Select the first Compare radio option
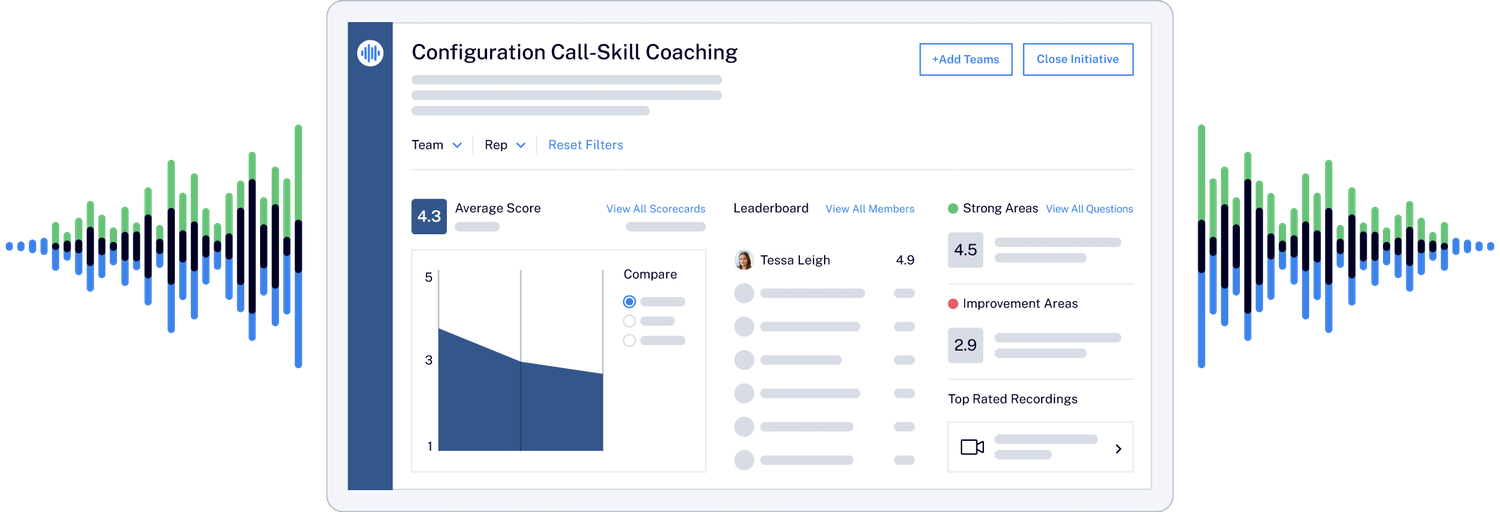Image resolution: width=1500 pixels, height=512 pixels. pos(629,301)
